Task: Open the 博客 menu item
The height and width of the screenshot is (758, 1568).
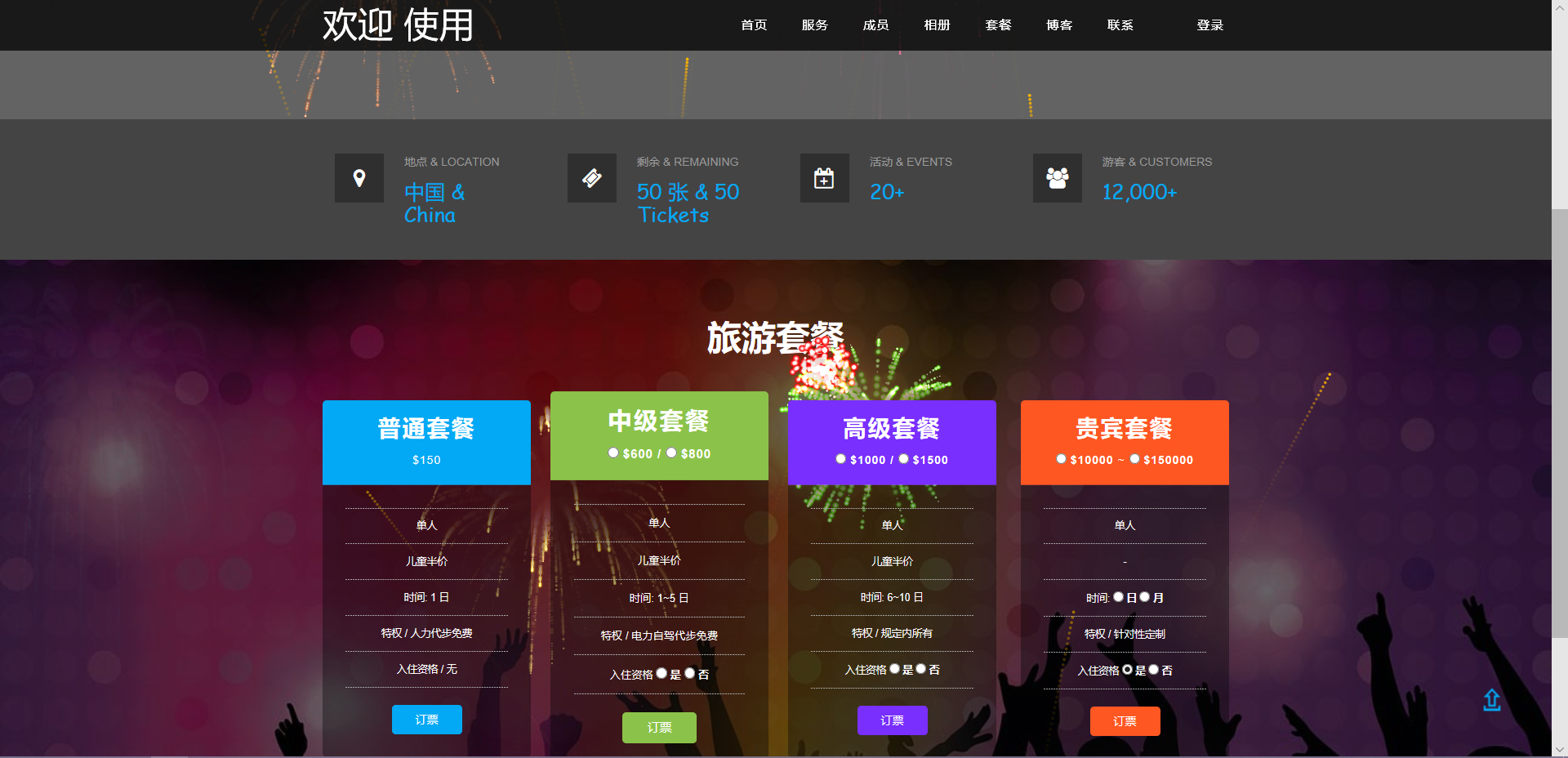Action: point(1059,25)
